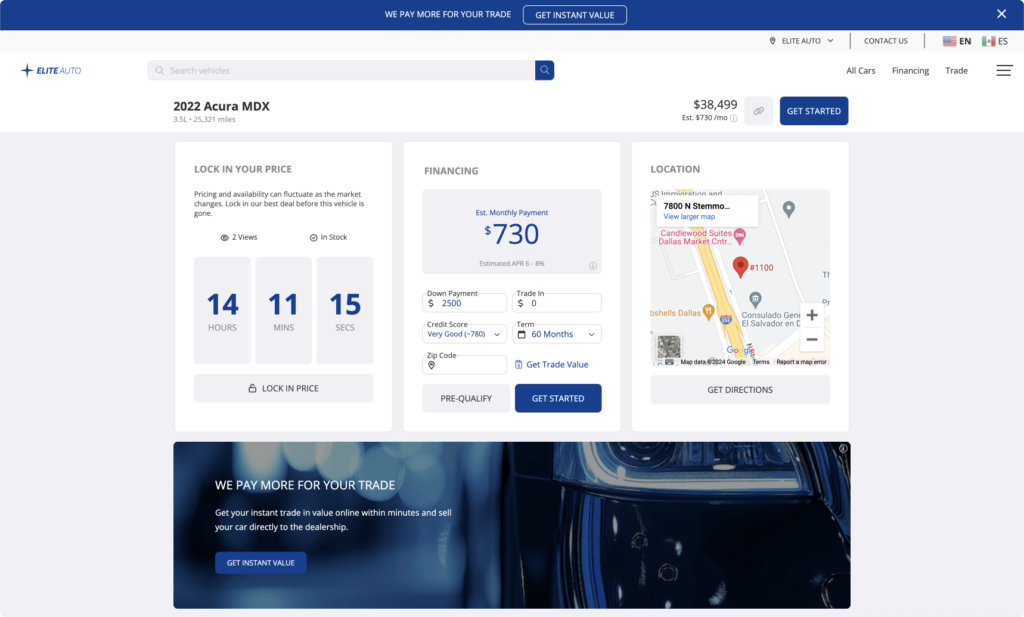Screen dimensions: 1024x617
Task: Expand the Elite Auto location dropdown
Action: tap(802, 41)
